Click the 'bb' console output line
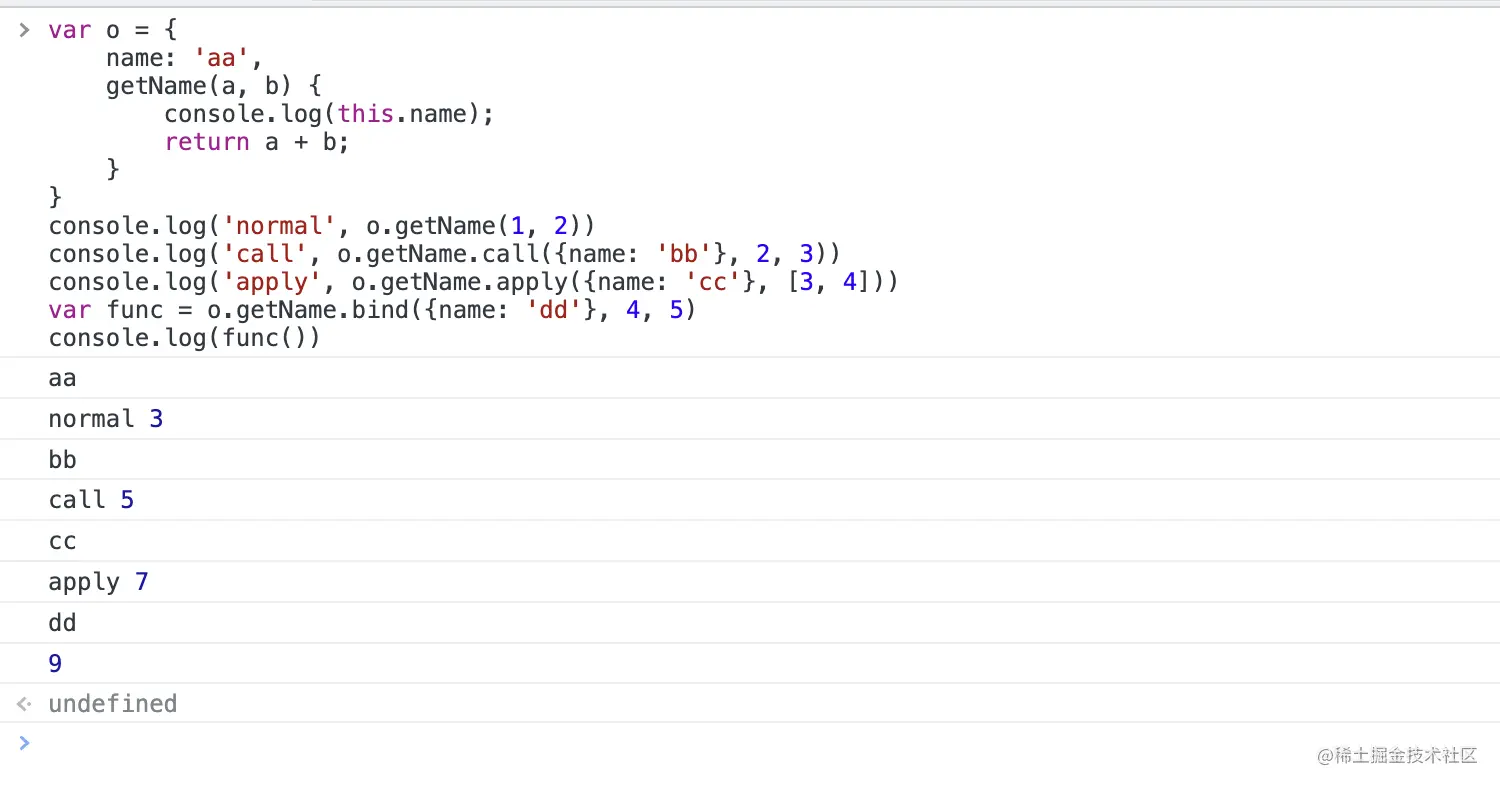The width and height of the screenshot is (1500, 788). (750, 460)
